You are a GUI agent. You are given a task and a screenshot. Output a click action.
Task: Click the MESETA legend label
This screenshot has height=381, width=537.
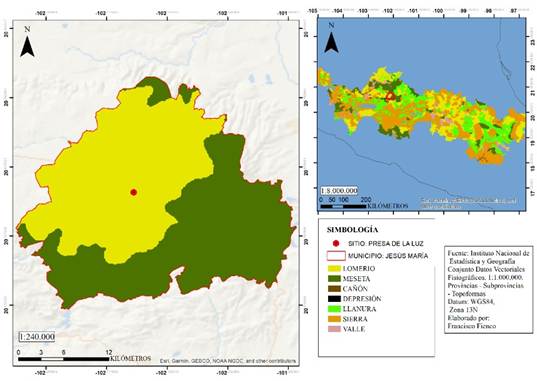pos(357,279)
